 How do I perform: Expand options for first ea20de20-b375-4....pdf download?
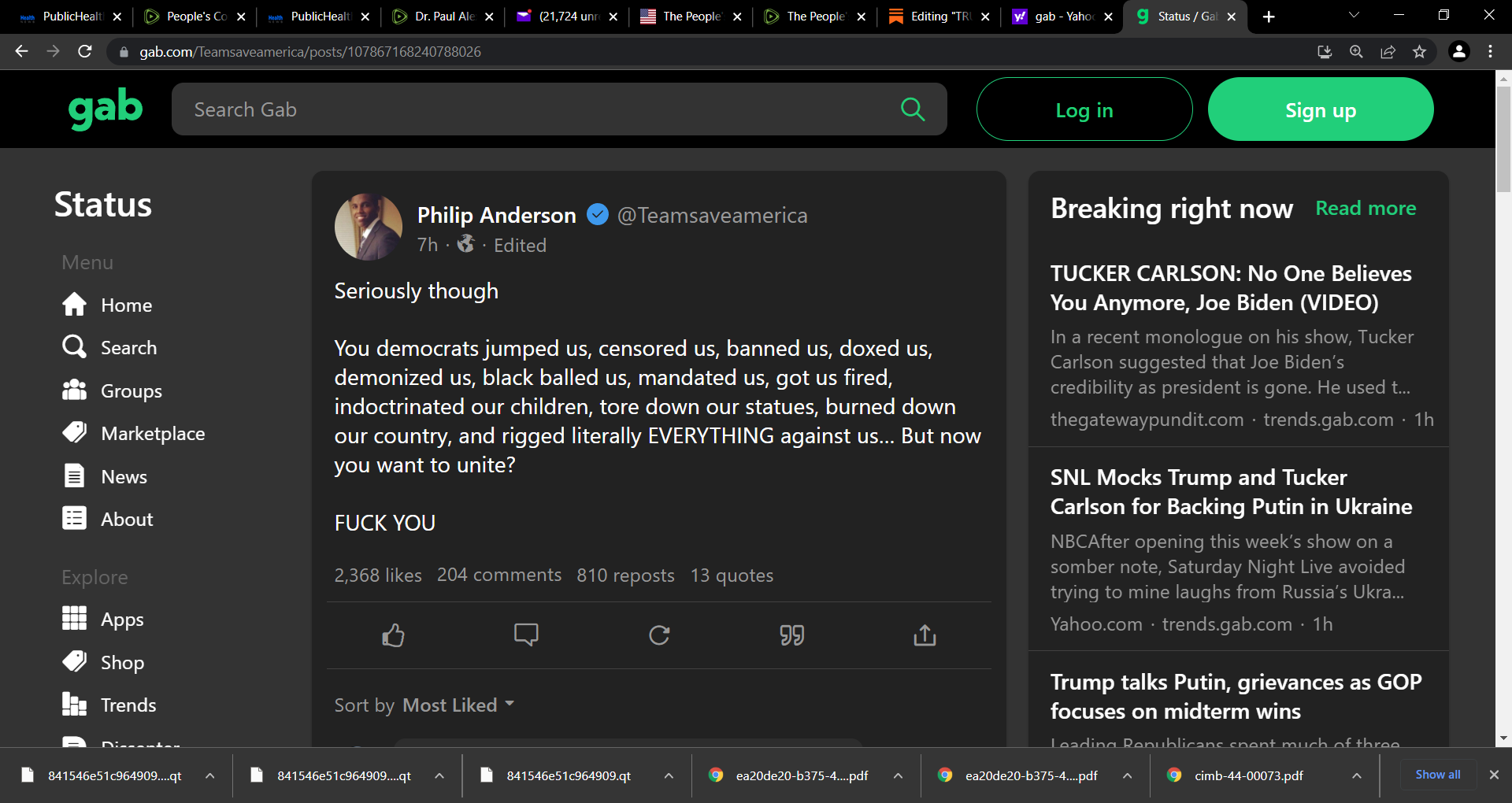(898, 775)
